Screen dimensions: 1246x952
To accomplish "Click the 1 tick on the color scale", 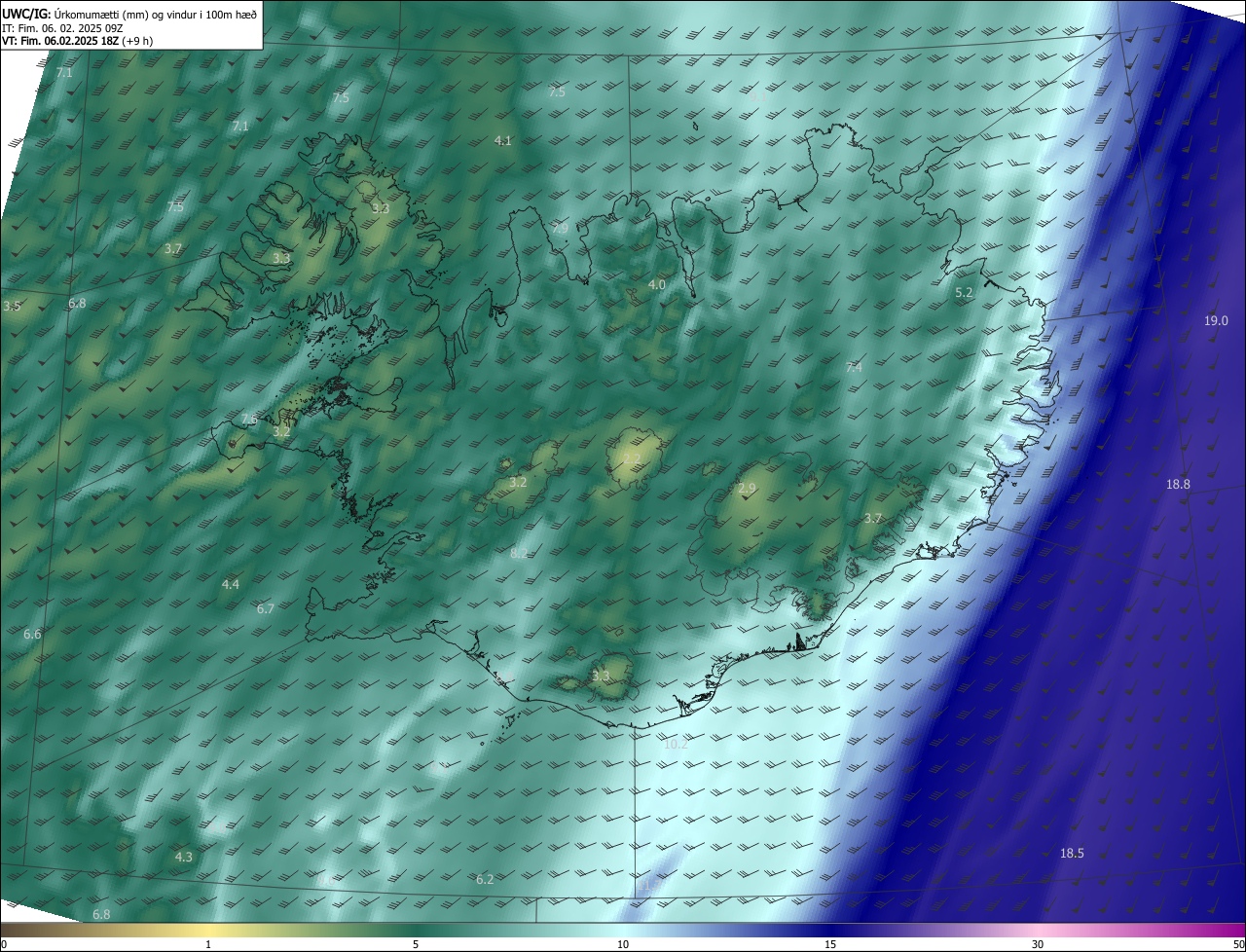I will [x=209, y=944].
